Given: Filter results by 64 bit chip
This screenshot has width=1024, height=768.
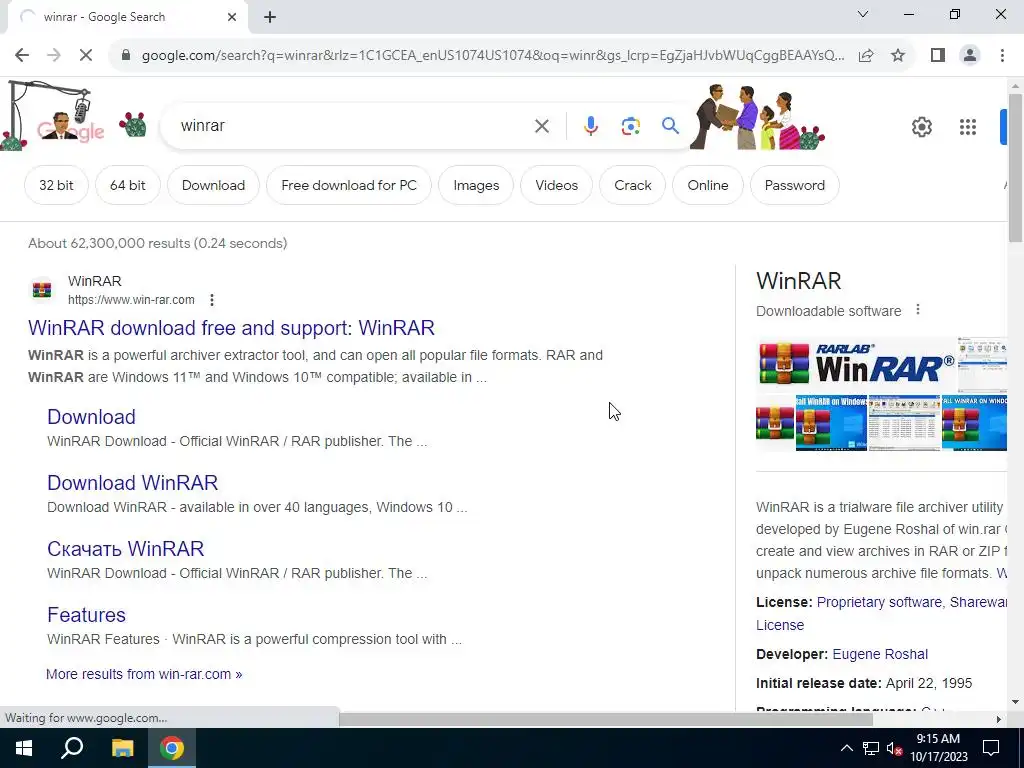Looking at the screenshot, I should (127, 185).
